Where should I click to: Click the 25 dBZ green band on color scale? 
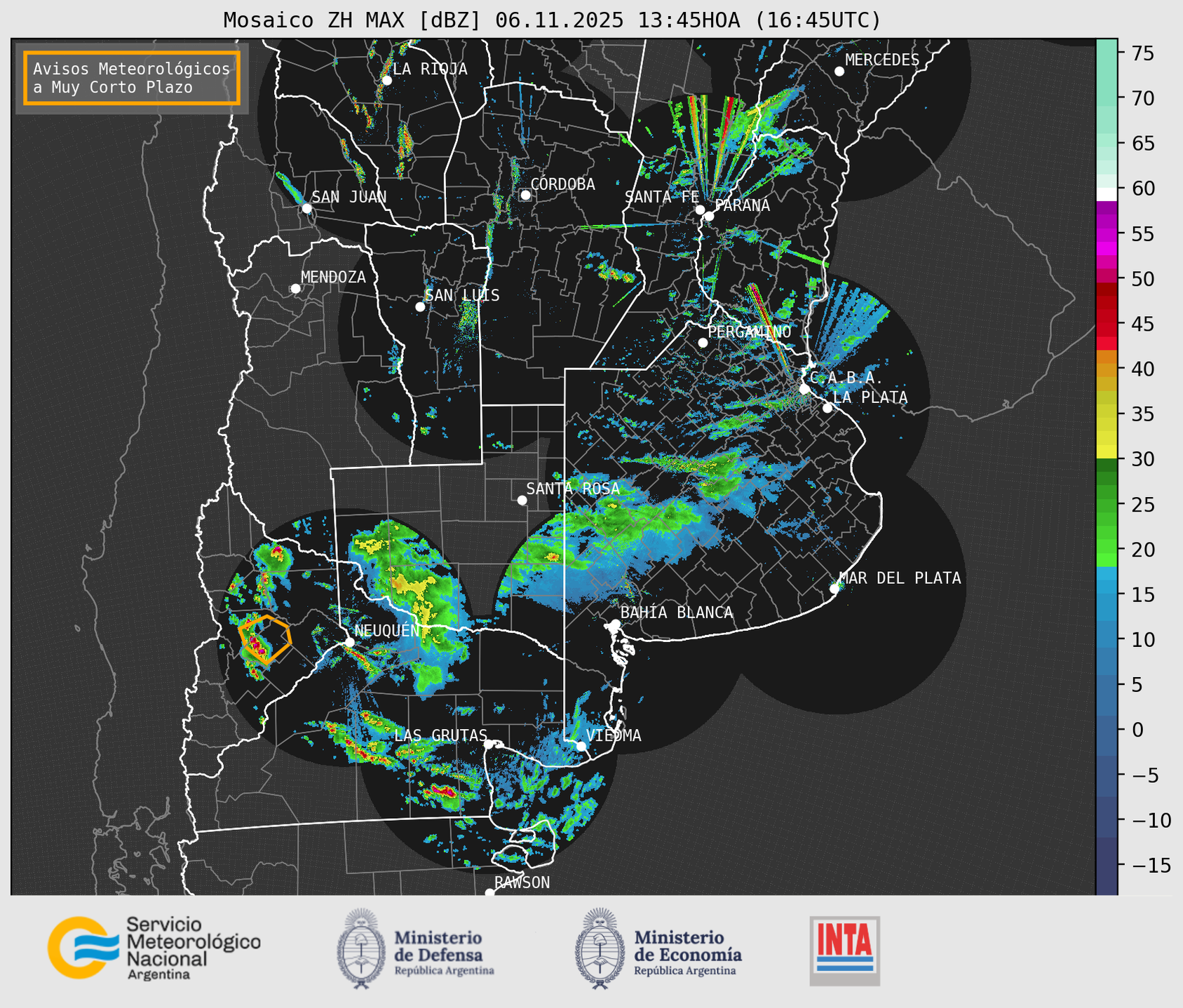pyautogui.click(x=1106, y=505)
